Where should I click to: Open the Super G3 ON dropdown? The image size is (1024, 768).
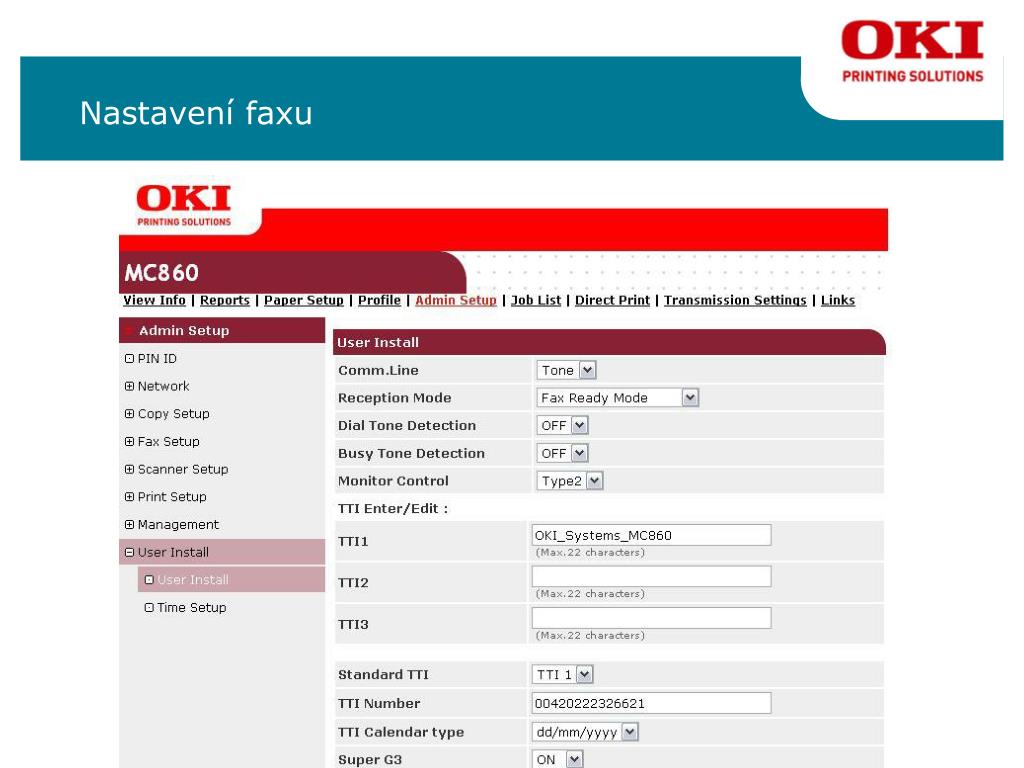(x=557, y=760)
